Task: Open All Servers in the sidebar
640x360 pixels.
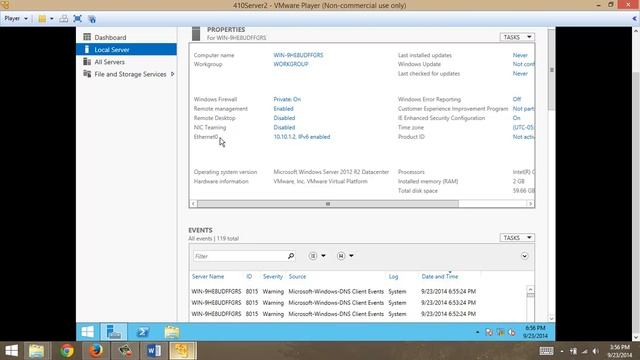Action: 109,62
